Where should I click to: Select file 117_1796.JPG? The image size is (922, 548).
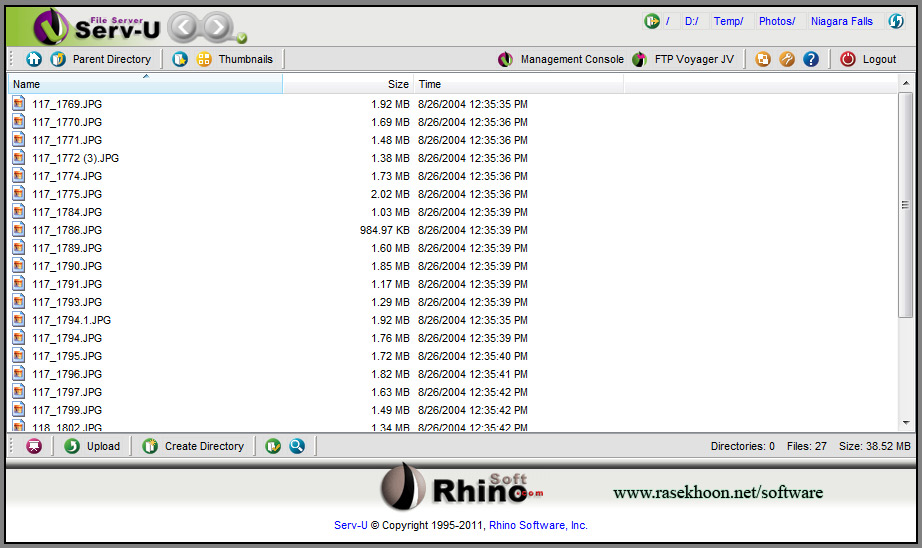67,374
